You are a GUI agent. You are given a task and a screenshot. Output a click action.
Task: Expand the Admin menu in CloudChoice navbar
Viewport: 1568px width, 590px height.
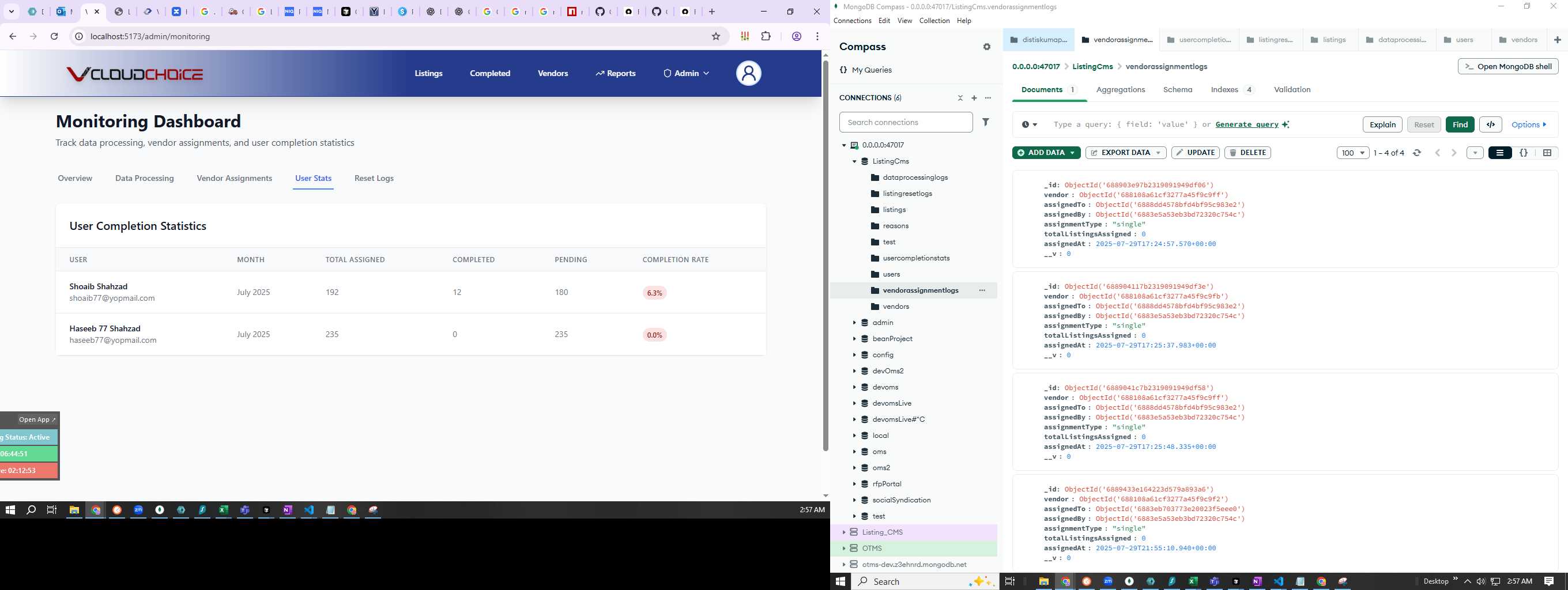click(686, 74)
